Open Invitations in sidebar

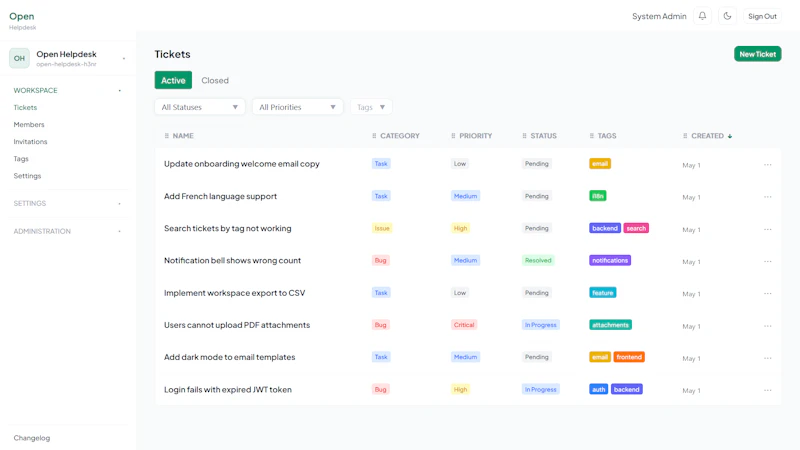click(31, 142)
